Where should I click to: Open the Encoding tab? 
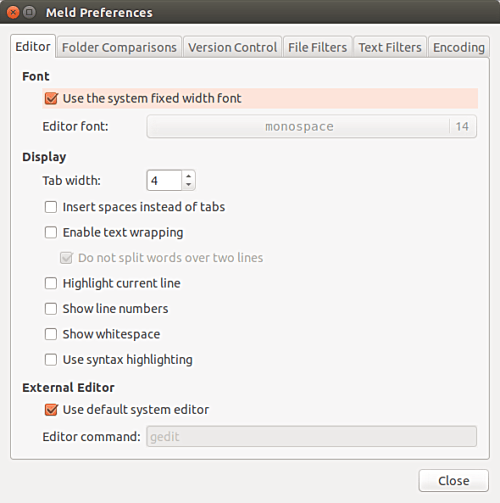[x=459, y=47]
